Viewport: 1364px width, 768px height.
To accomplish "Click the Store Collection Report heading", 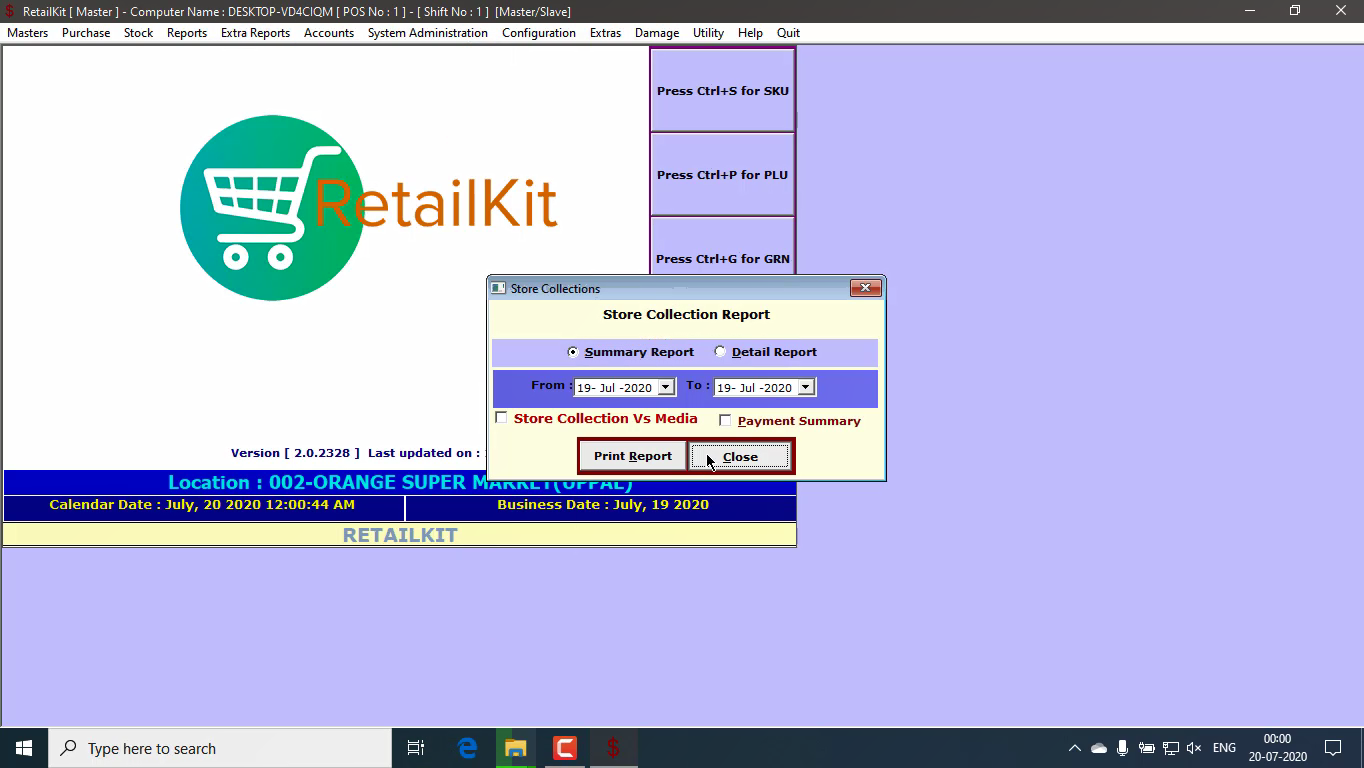I will [x=686, y=314].
